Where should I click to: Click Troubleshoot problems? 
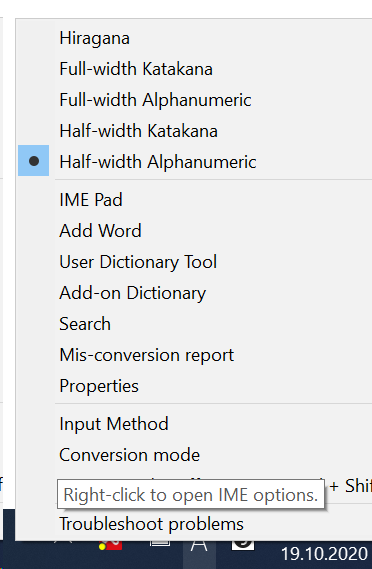(151, 524)
